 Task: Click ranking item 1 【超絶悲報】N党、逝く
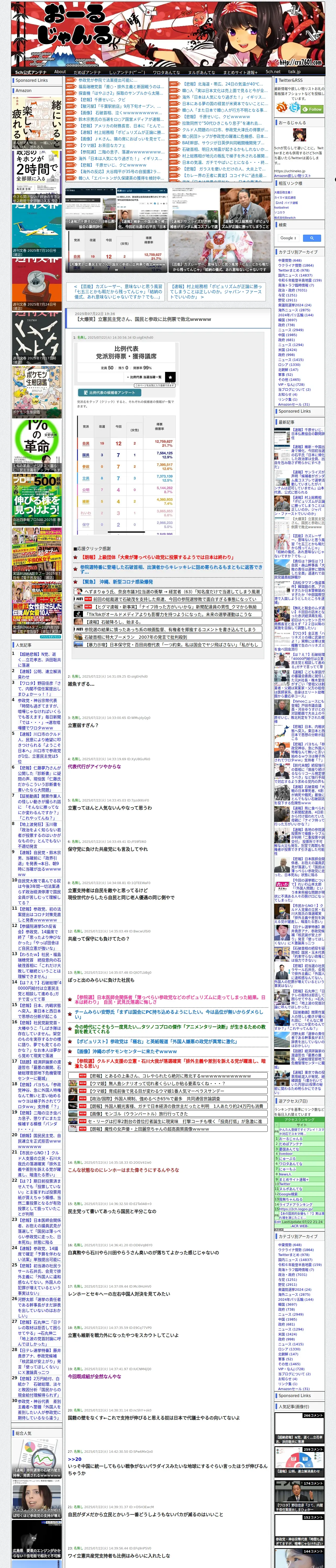[x=39, y=660]
